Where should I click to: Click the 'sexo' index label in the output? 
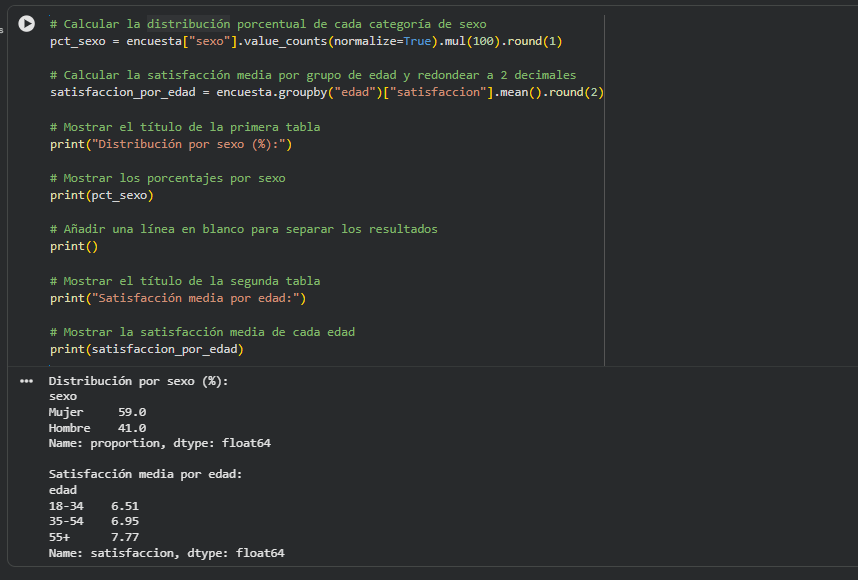(63, 396)
